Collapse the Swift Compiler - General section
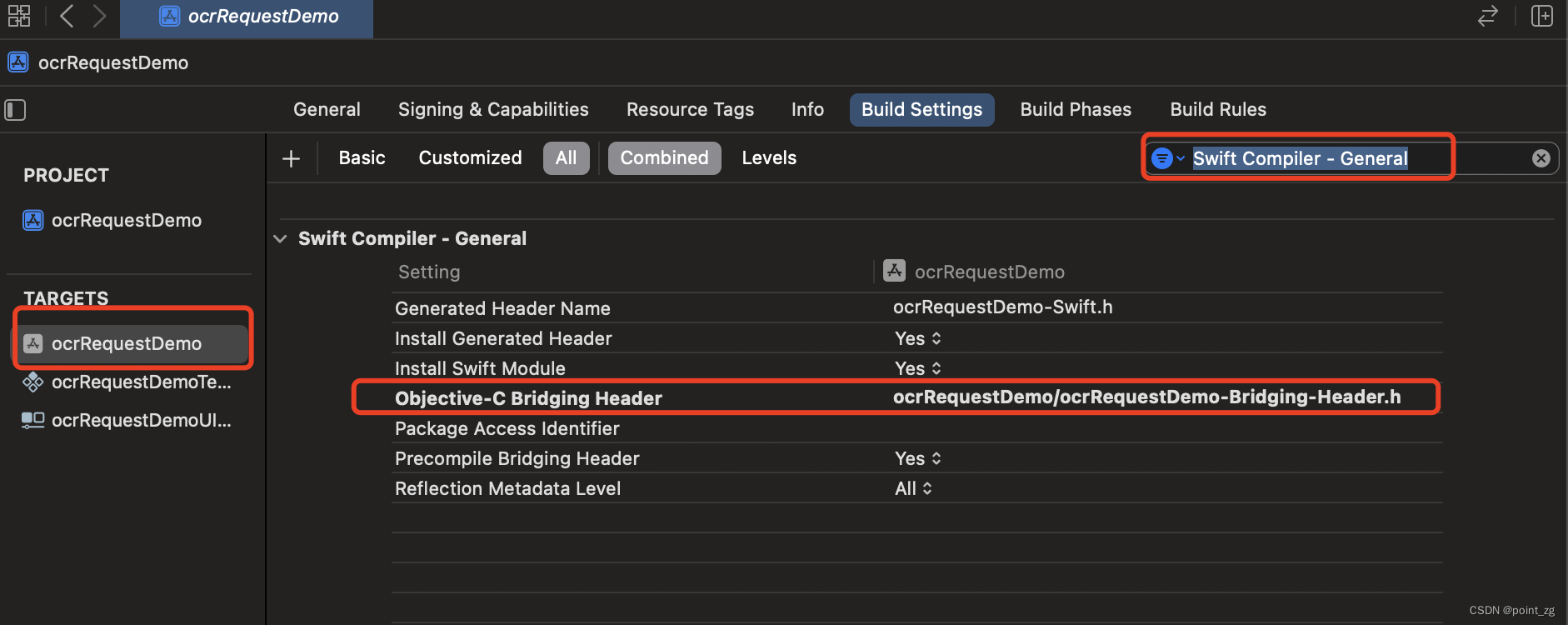This screenshot has width=1568, height=625. pyautogui.click(x=281, y=239)
